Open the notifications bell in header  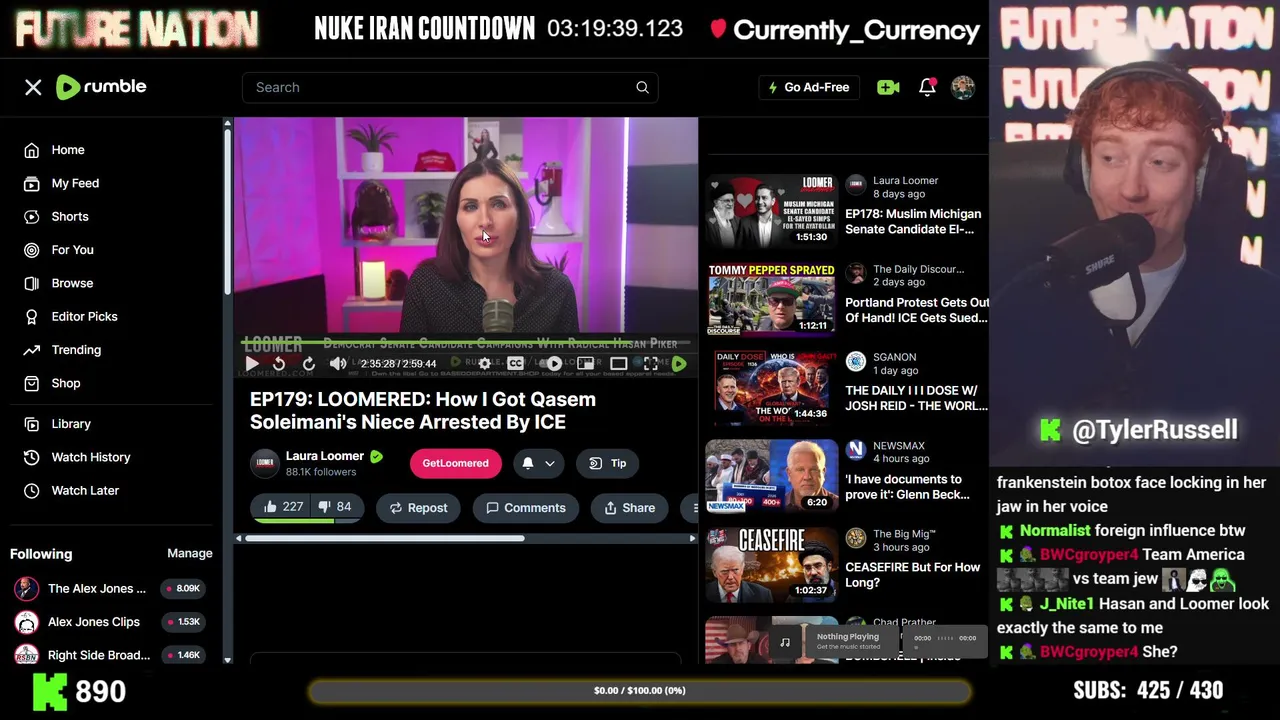pos(927,87)
